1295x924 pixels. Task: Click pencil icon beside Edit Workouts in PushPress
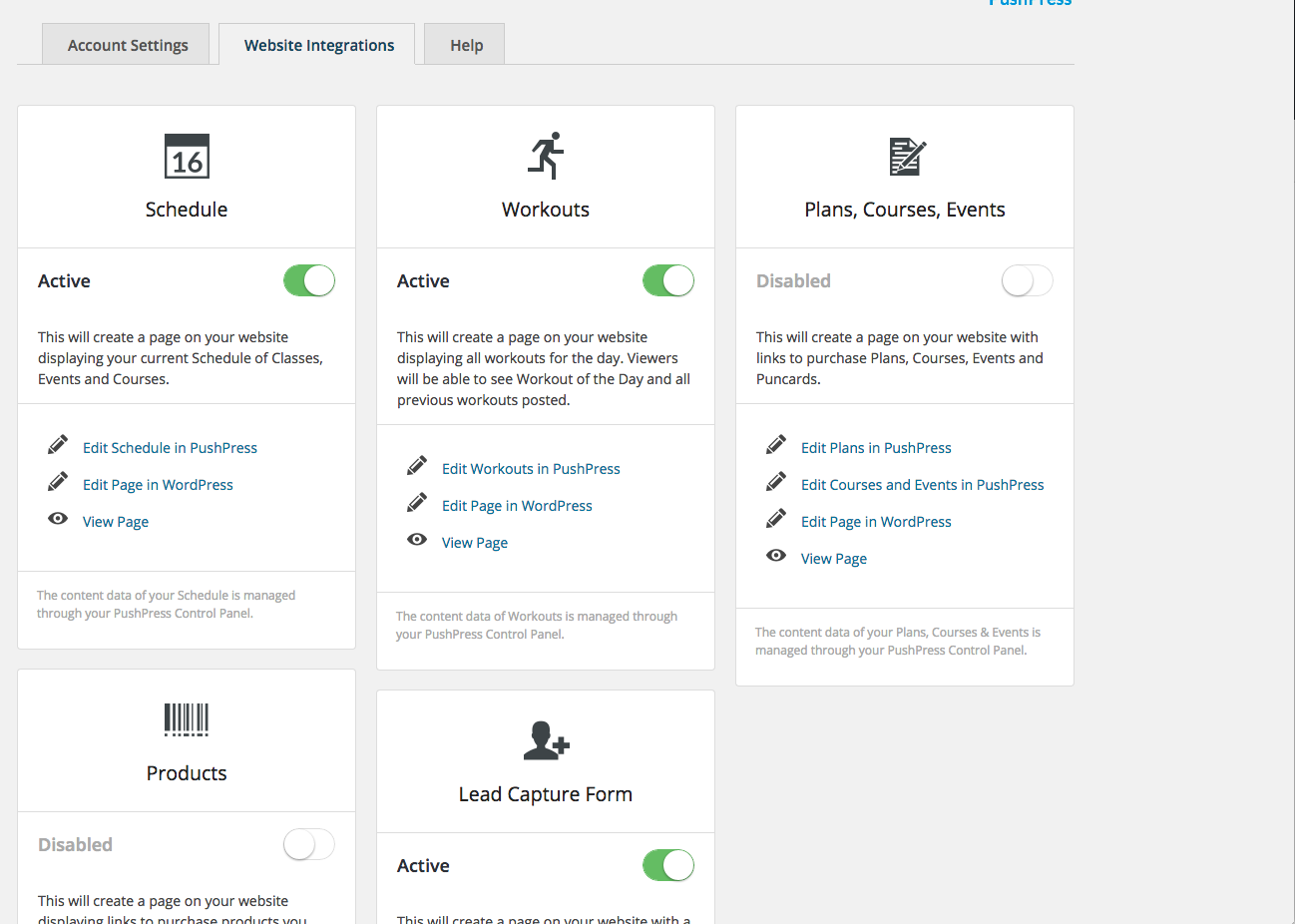417,465
